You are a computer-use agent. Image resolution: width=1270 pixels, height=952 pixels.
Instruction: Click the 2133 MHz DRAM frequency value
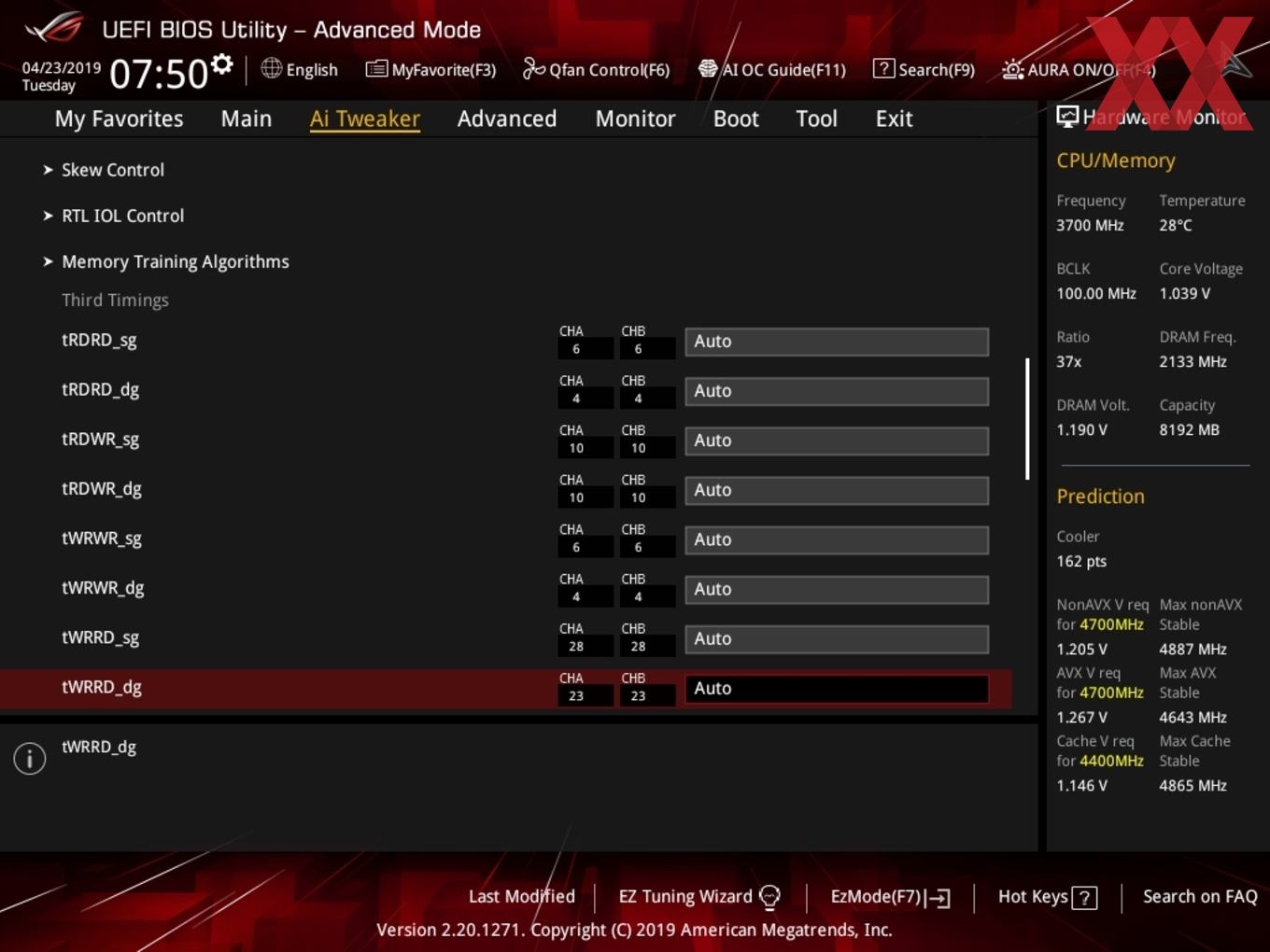(1192, 361)
